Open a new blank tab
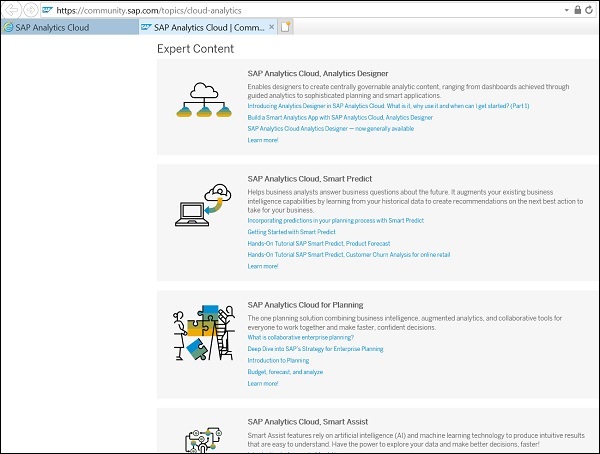This screenshot has height=454, width=600. click(287, 27)
